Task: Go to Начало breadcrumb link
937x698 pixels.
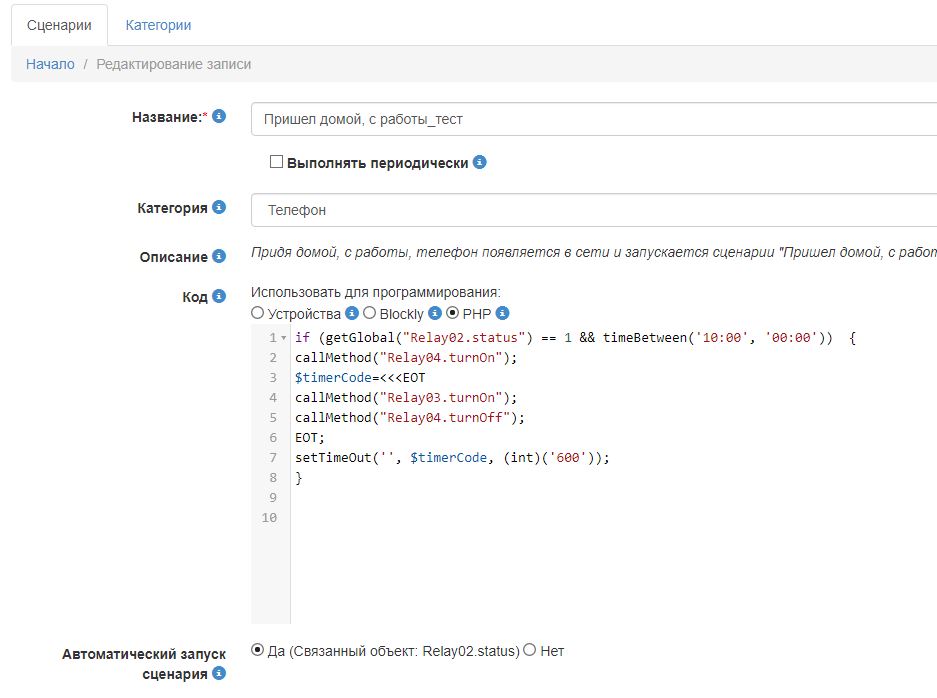Action: (x=50, y=64)
